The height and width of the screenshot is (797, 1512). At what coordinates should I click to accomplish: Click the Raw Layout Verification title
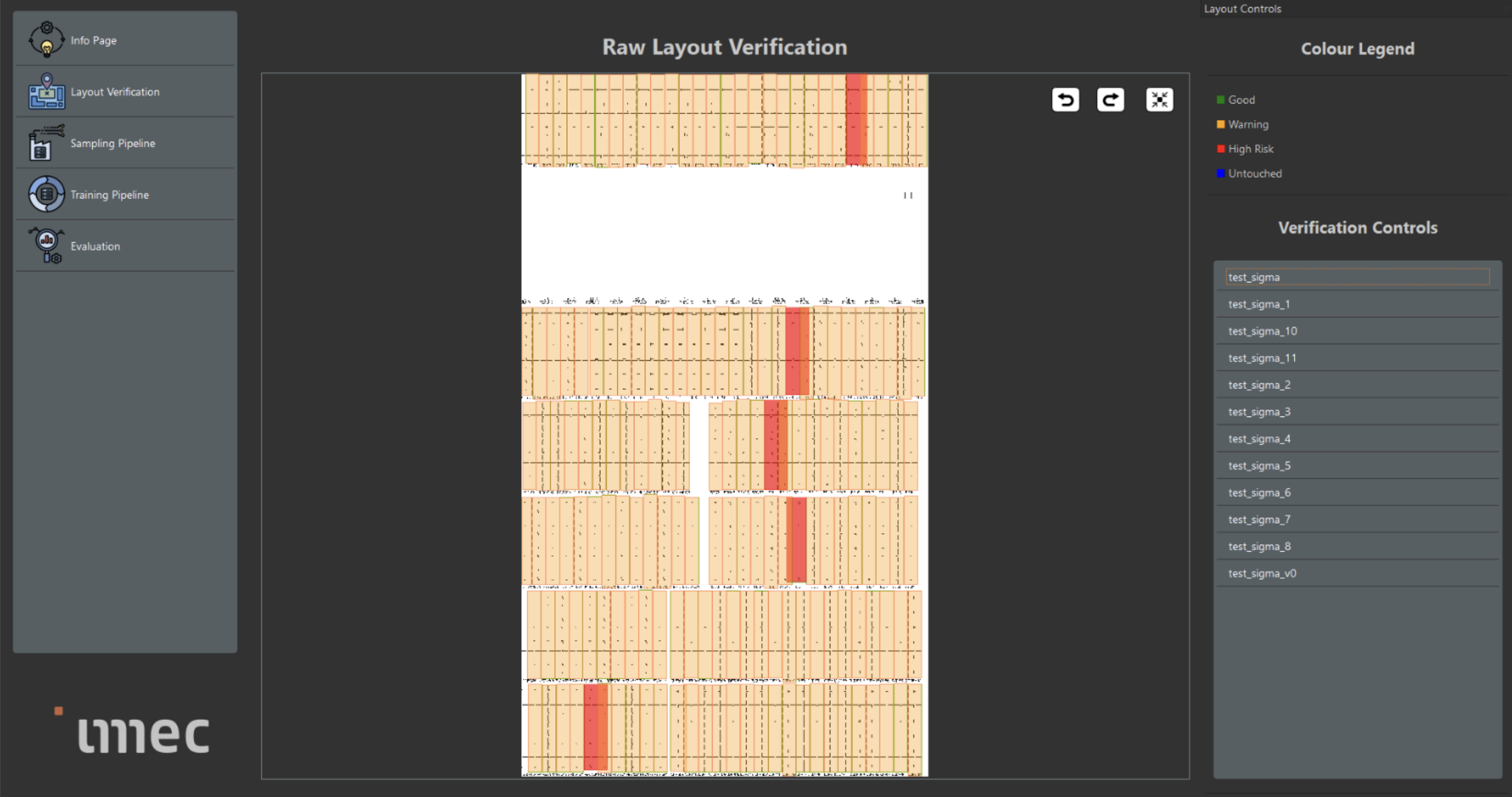tap(725, 47)
